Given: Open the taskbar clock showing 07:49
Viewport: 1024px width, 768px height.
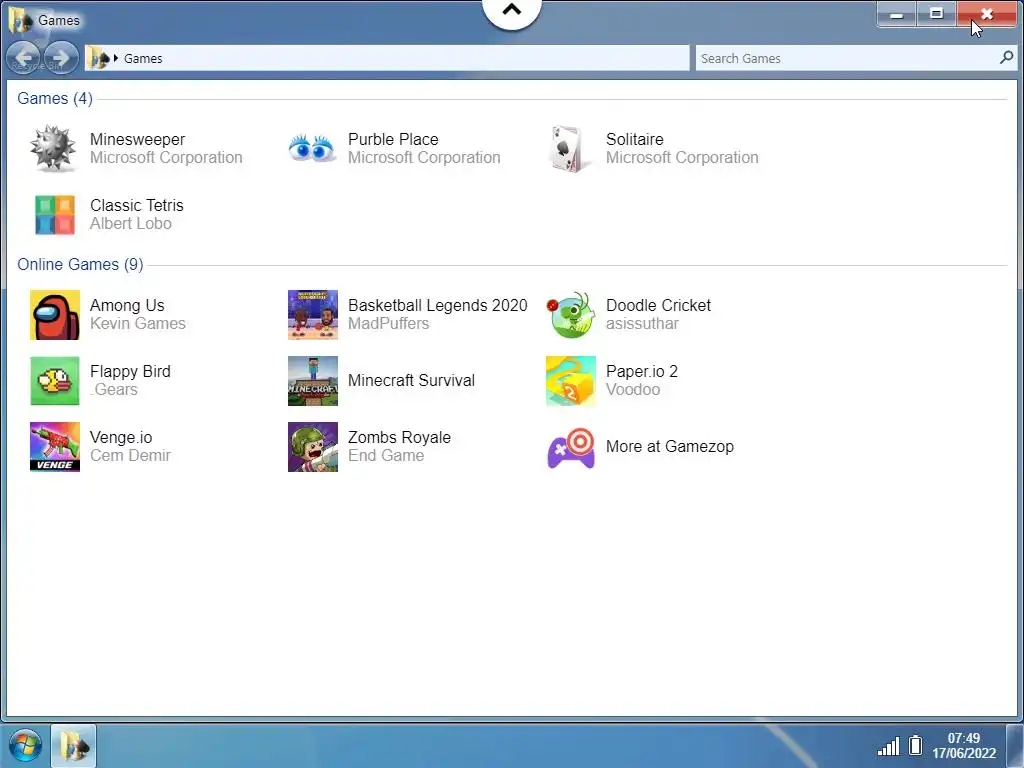Looking at the screenshot, I should pos(964,746).
